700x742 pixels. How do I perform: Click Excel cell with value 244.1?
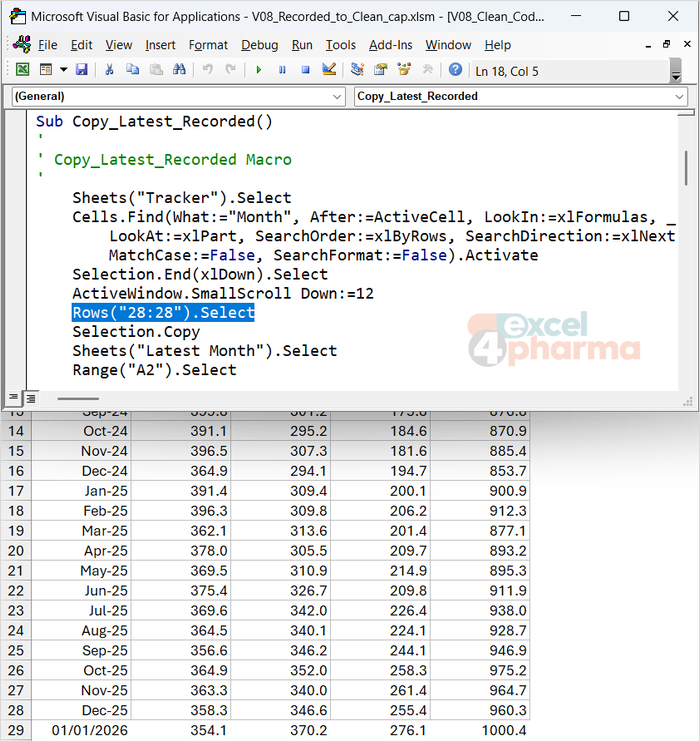tap(381, 650)
